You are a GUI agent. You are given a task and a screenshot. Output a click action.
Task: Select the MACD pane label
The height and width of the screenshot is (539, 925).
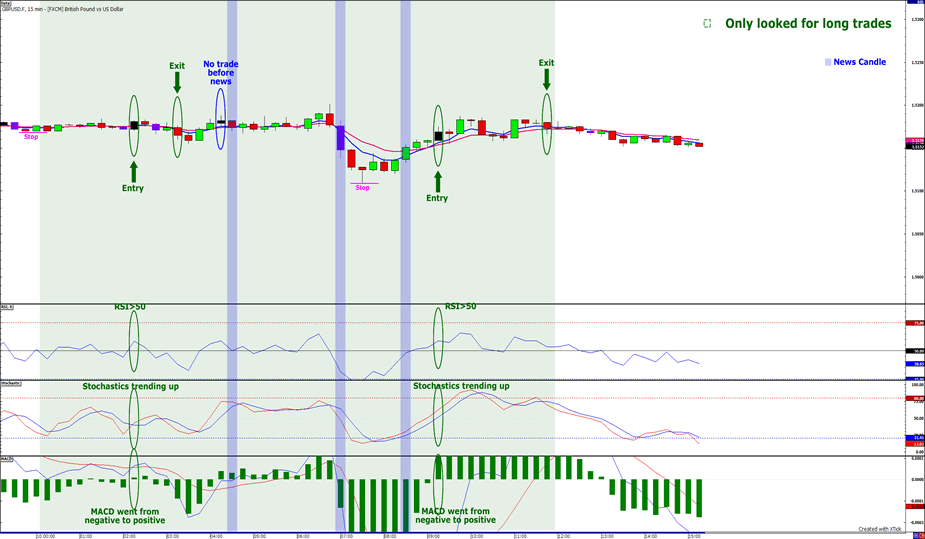[x=6, y=458]
